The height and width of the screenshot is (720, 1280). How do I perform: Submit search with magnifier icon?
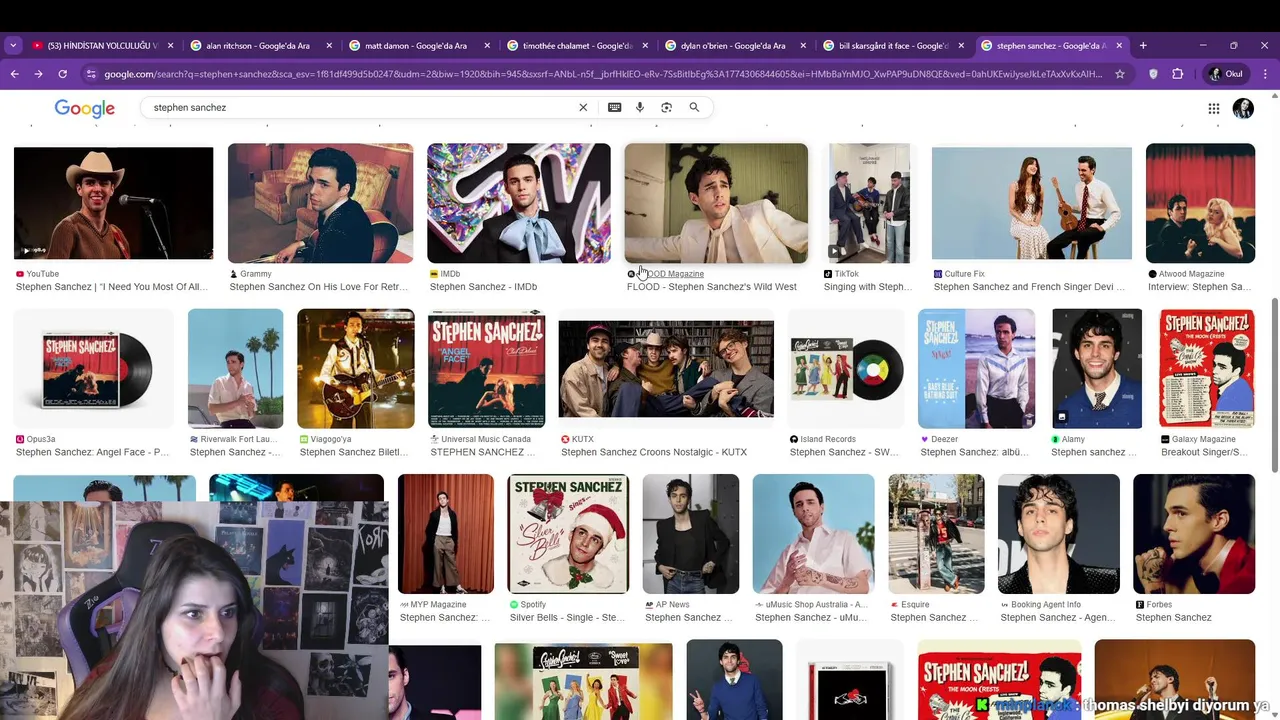(694, 107)
